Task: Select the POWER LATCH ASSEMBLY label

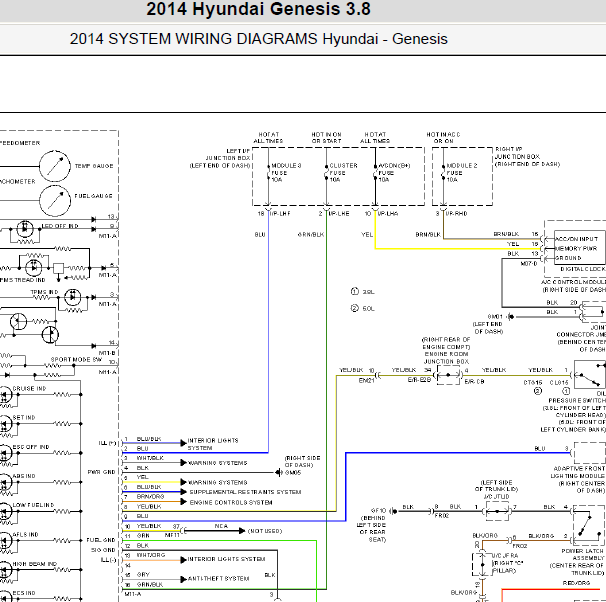Action: pos(582,554)
